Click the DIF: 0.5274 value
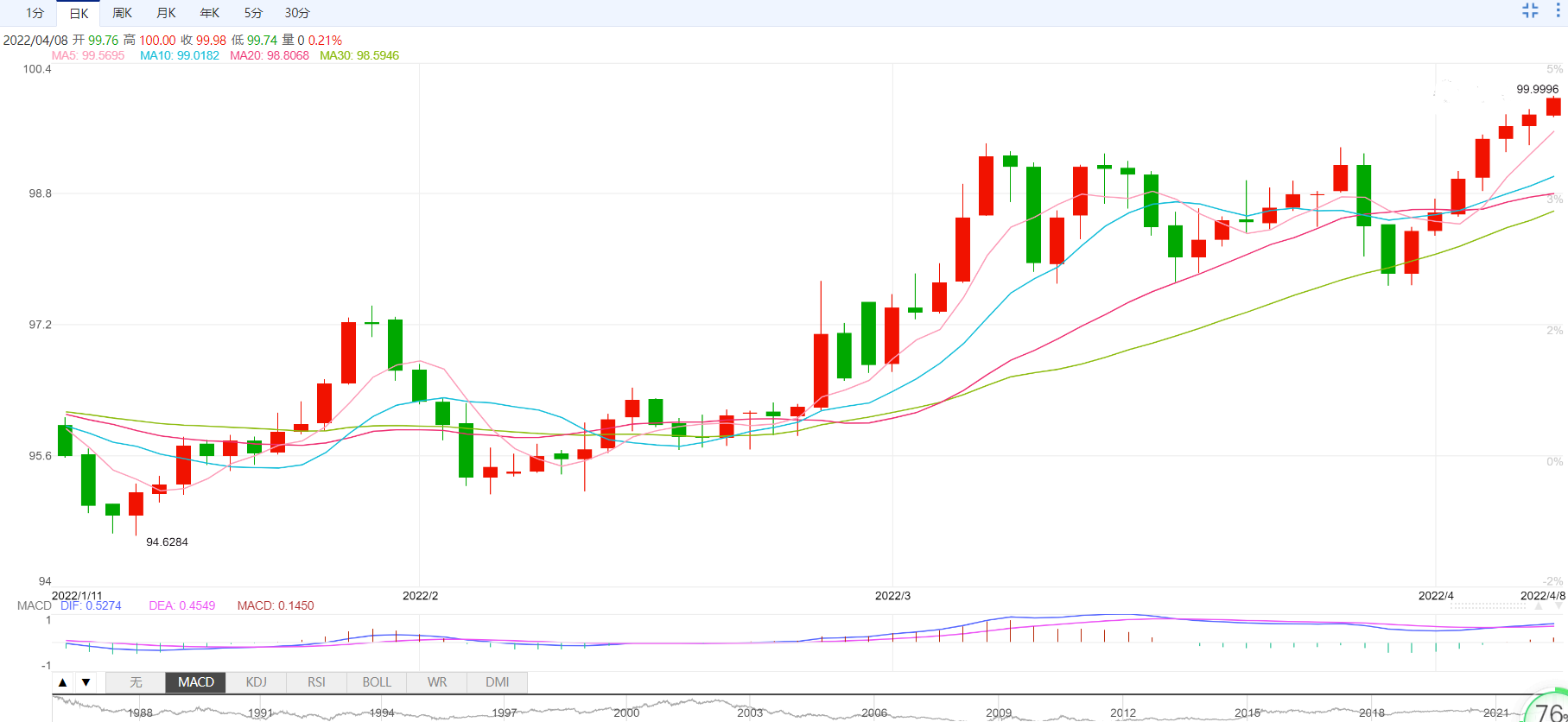The height and width of the screenshot is (722, 1568). [x=91, y=605]
